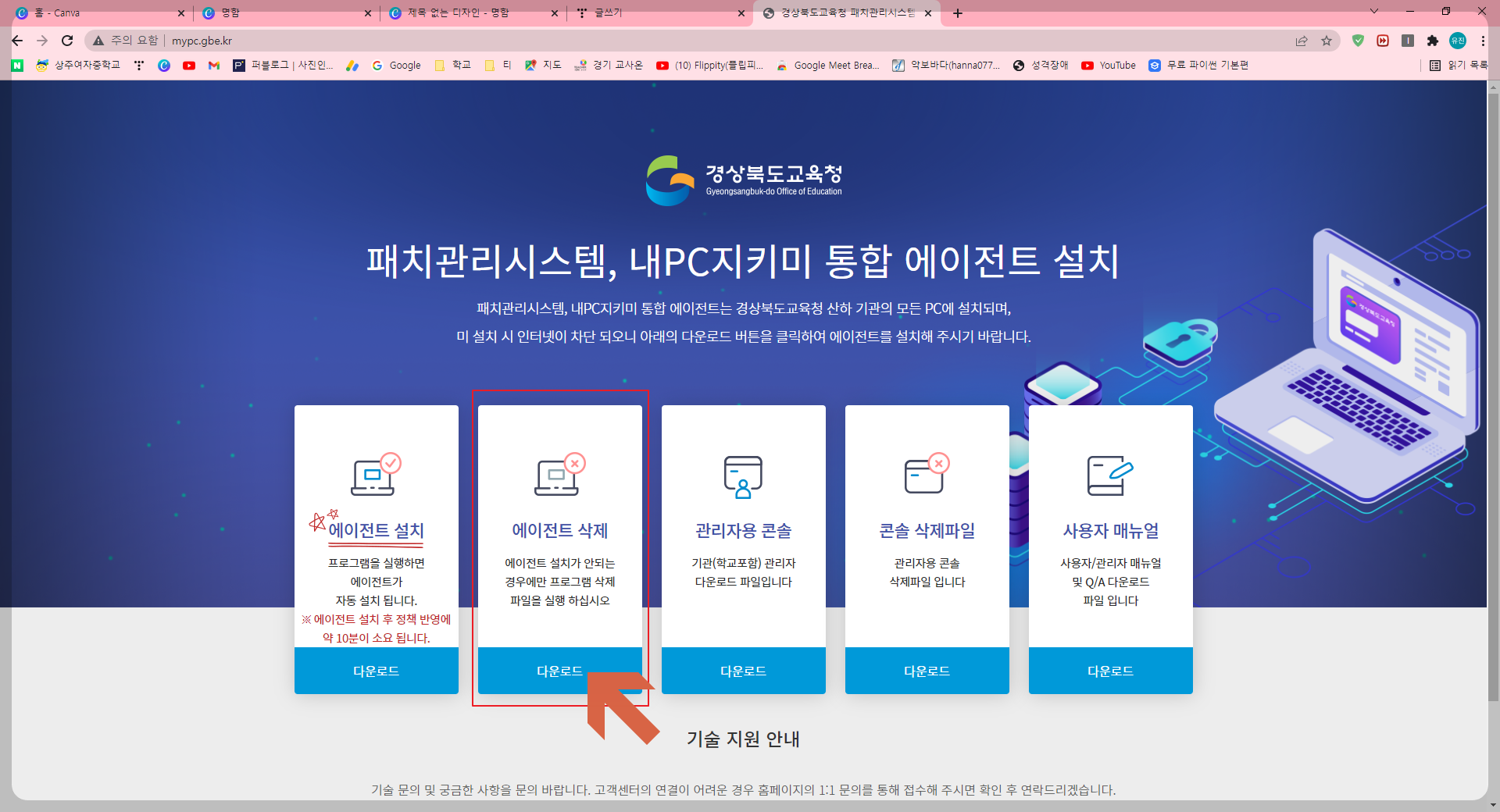Click the 사용자 매뉴얼 heading
Viewport: 1500px width, 812px height.
1111,530
